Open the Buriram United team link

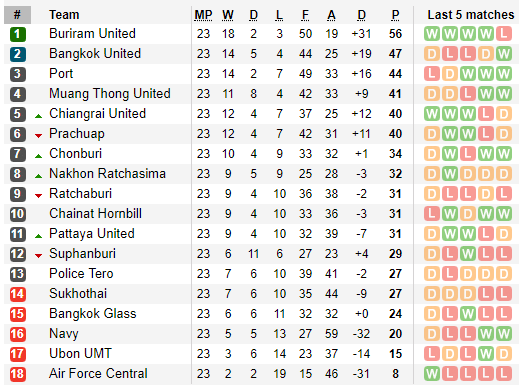click(x=92, y=34)
